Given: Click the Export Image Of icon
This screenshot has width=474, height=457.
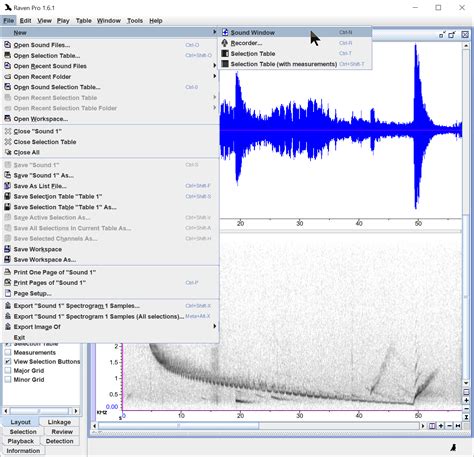Looking at the screenshot, I should [7, 327].
